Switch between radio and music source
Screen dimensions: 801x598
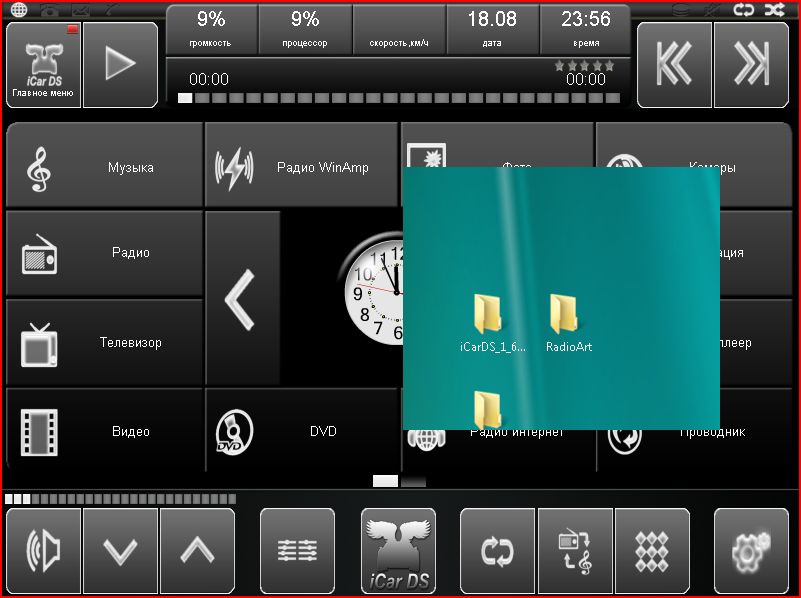tap(575, 551)
